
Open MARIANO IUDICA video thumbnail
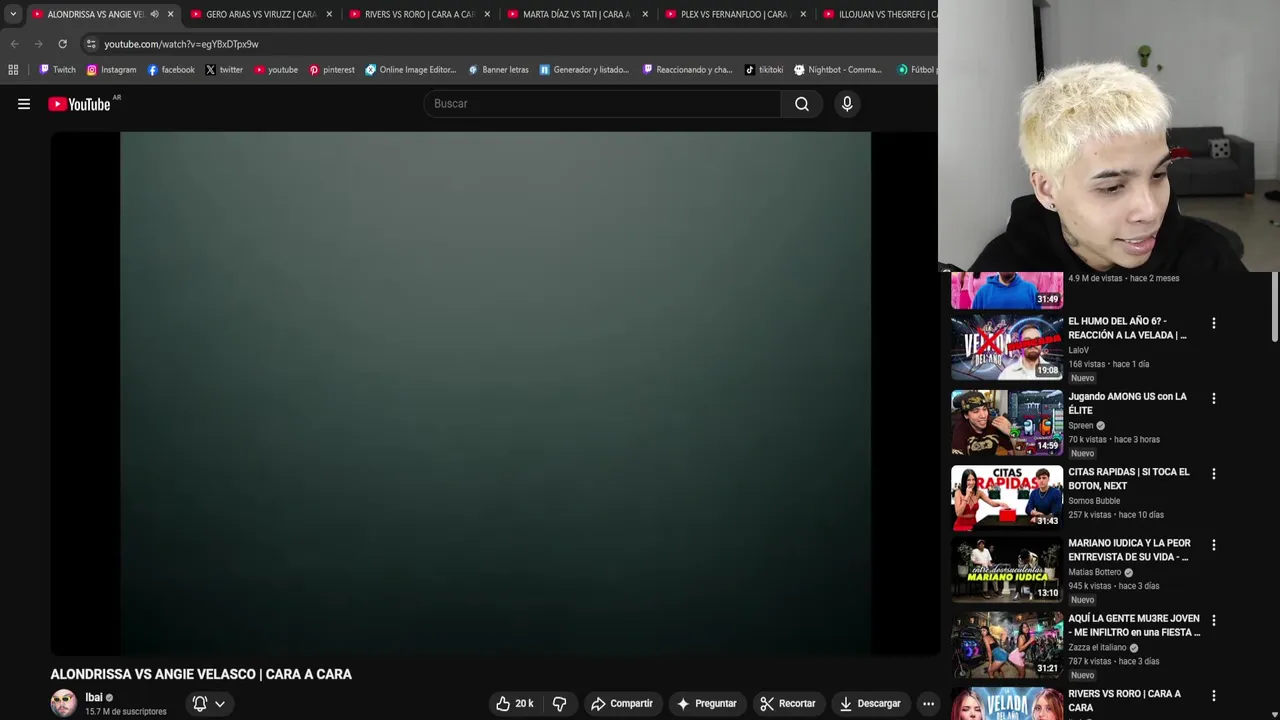pos(1007,570)
